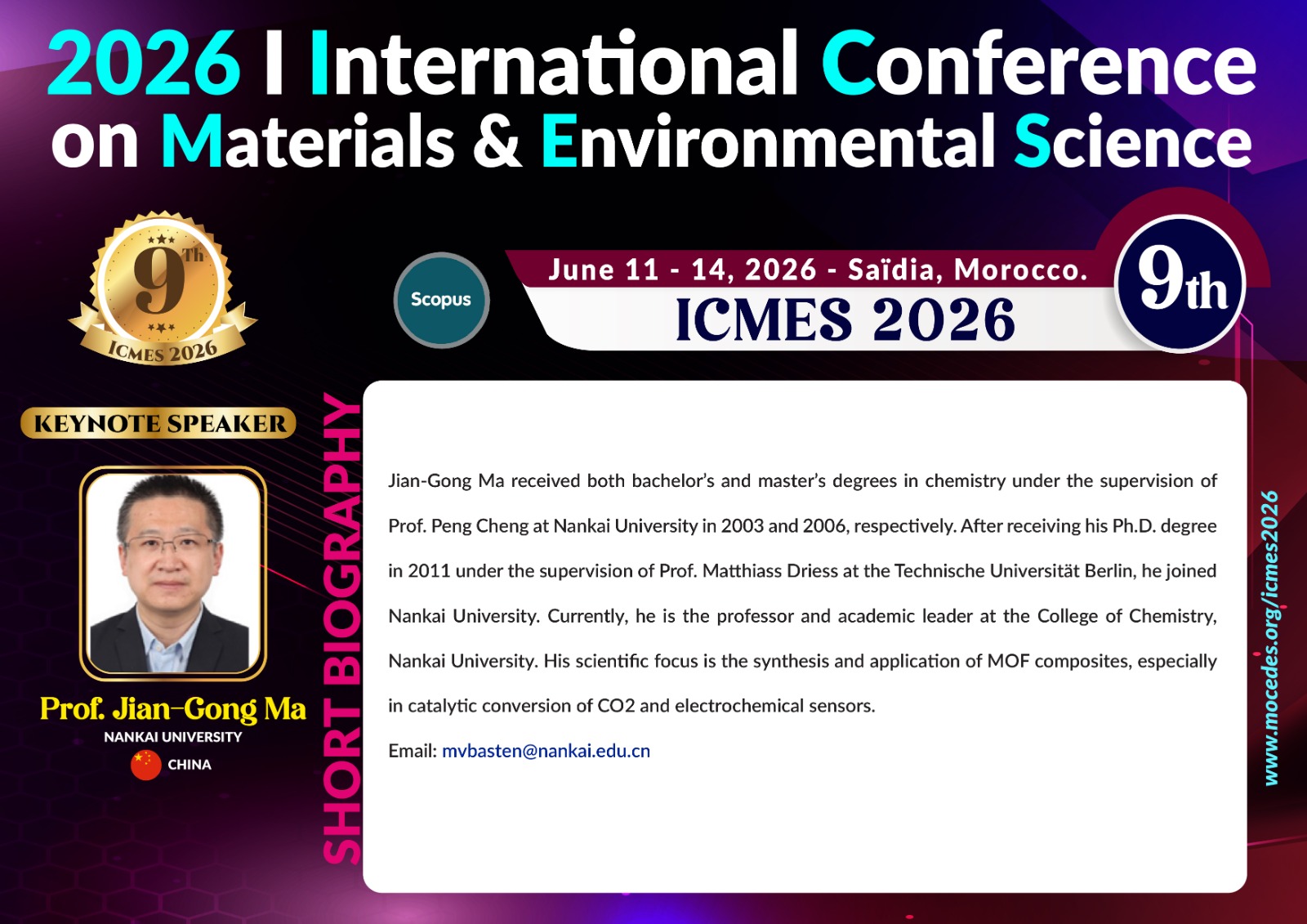Screen dimensions: 1307x924
Task: Click the large ICMES 2026 banner text
Action: [x=845, y=319]
